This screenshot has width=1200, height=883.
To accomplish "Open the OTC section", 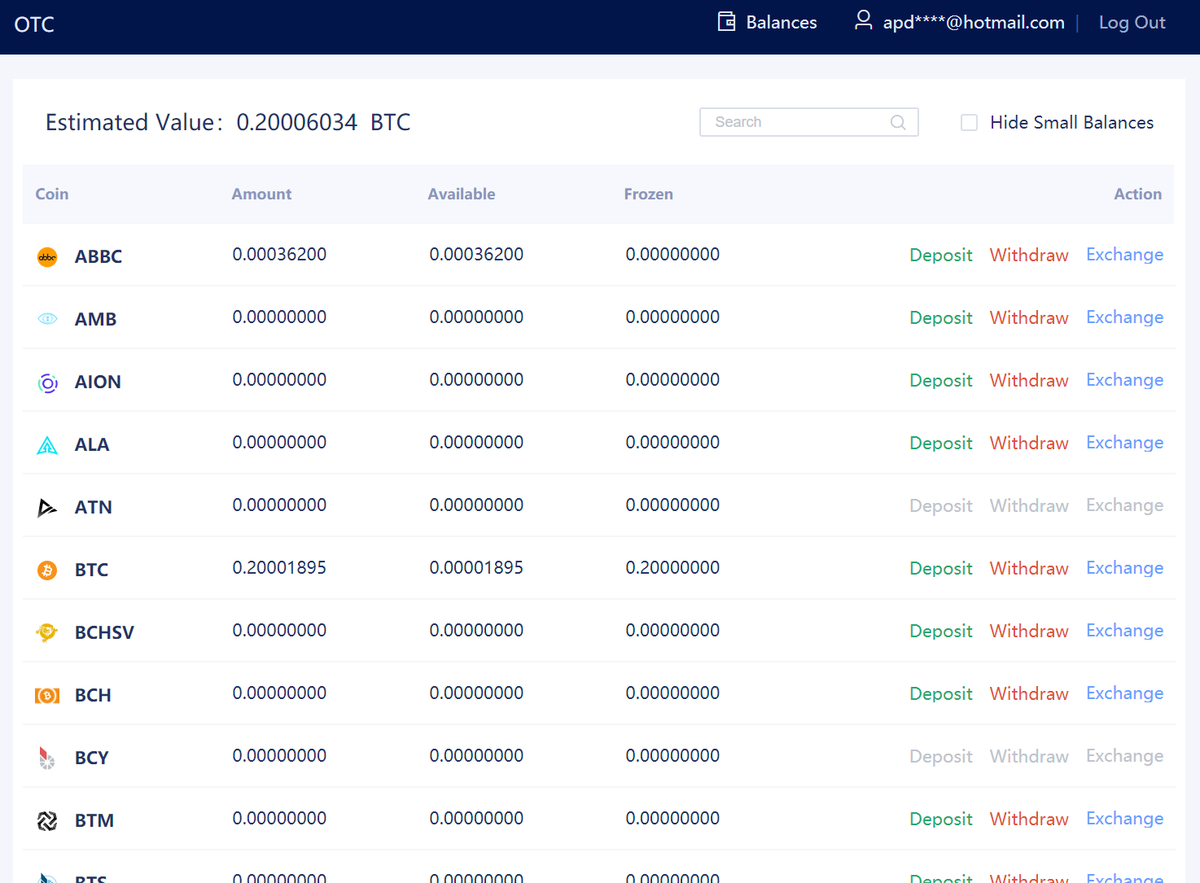I will click(34, 25).
